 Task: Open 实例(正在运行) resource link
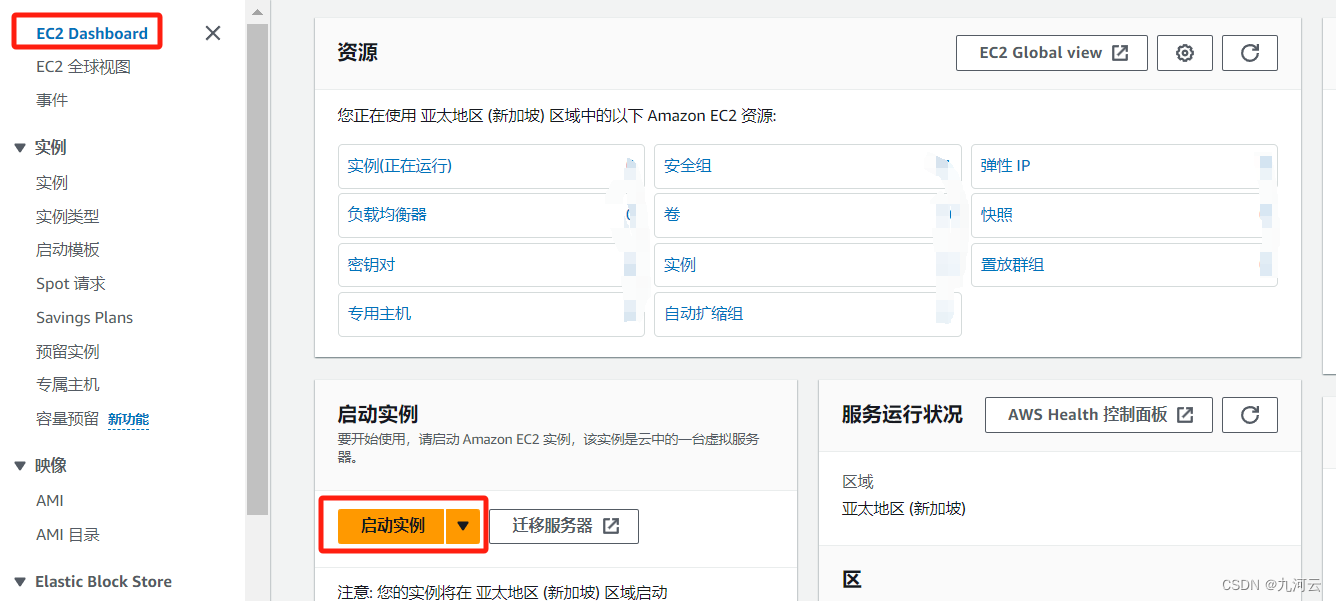[x=400, y=166]
